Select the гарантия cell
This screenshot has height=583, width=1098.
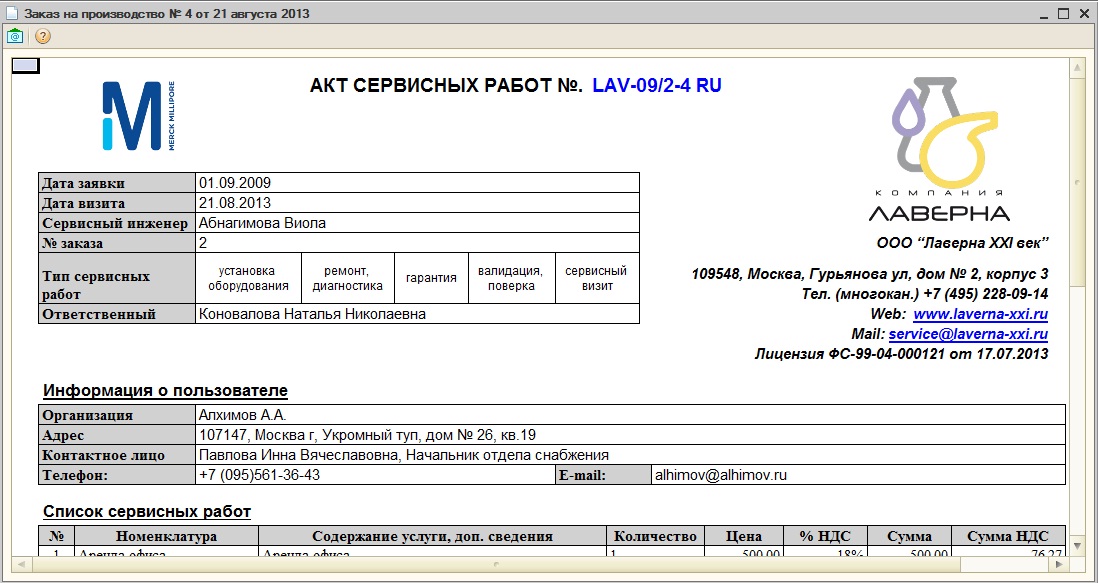tap(431, 279)
